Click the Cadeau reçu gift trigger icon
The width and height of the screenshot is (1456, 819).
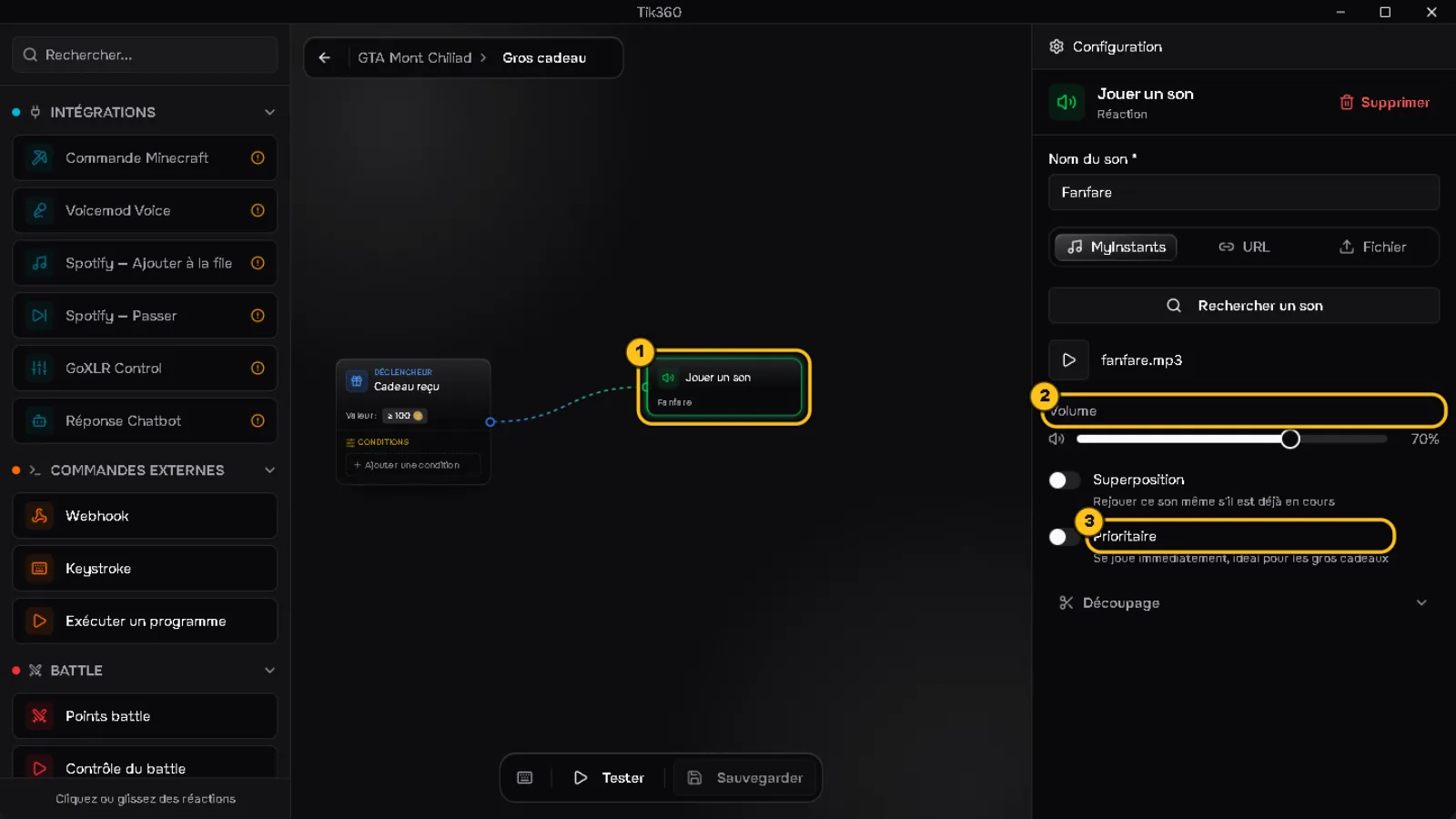357,381
